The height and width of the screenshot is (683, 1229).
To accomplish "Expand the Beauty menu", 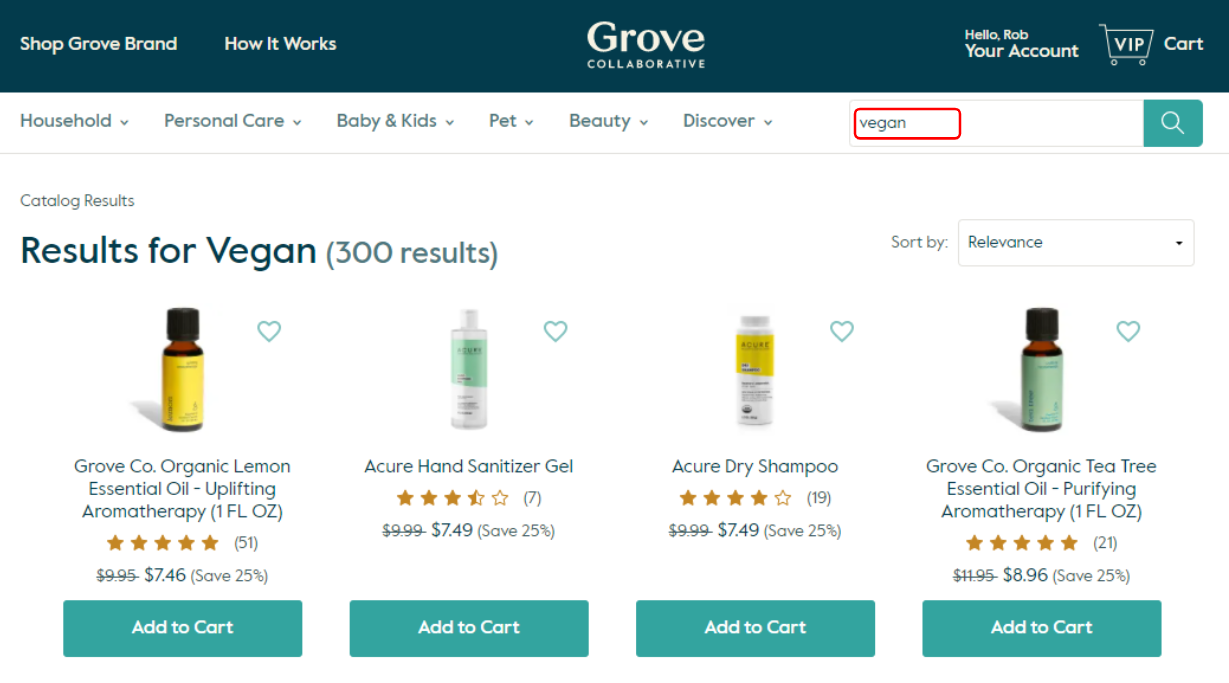I will [609, 121].
